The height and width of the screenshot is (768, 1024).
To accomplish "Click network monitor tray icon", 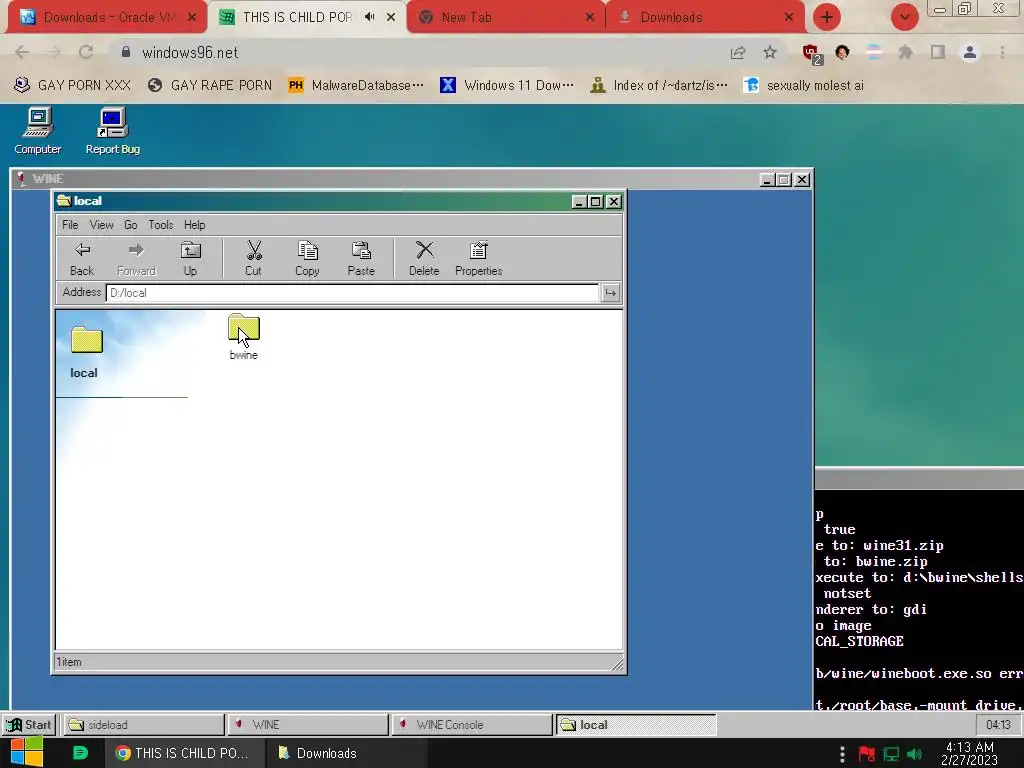I will [891, 754].
